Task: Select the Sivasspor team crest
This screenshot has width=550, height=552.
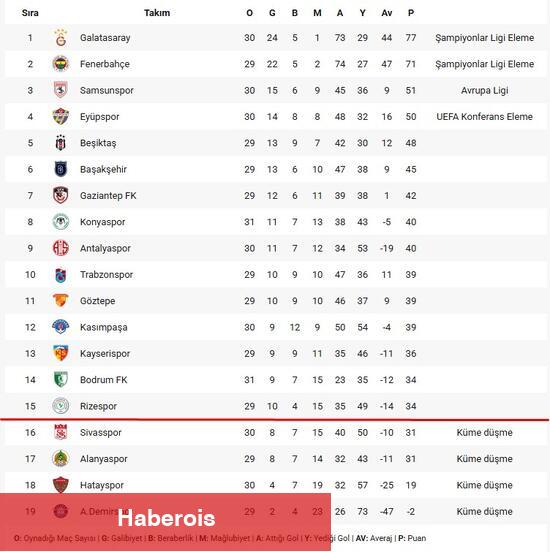Action: point(61,432)
